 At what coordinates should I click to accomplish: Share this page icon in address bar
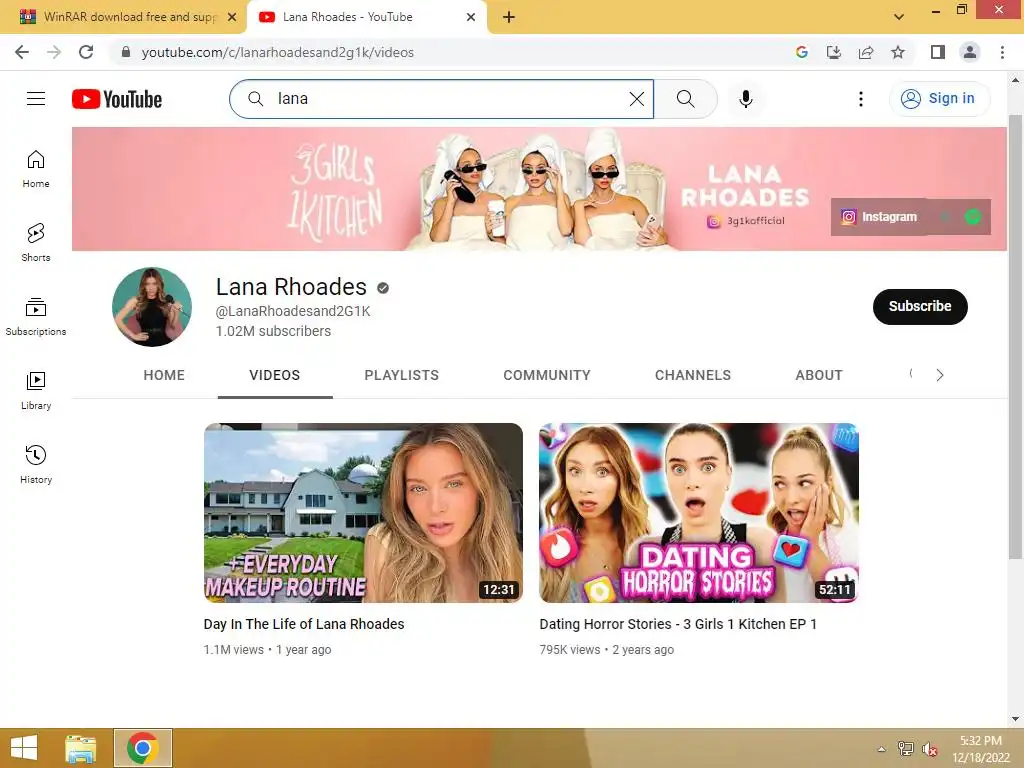tap(866, 52)
